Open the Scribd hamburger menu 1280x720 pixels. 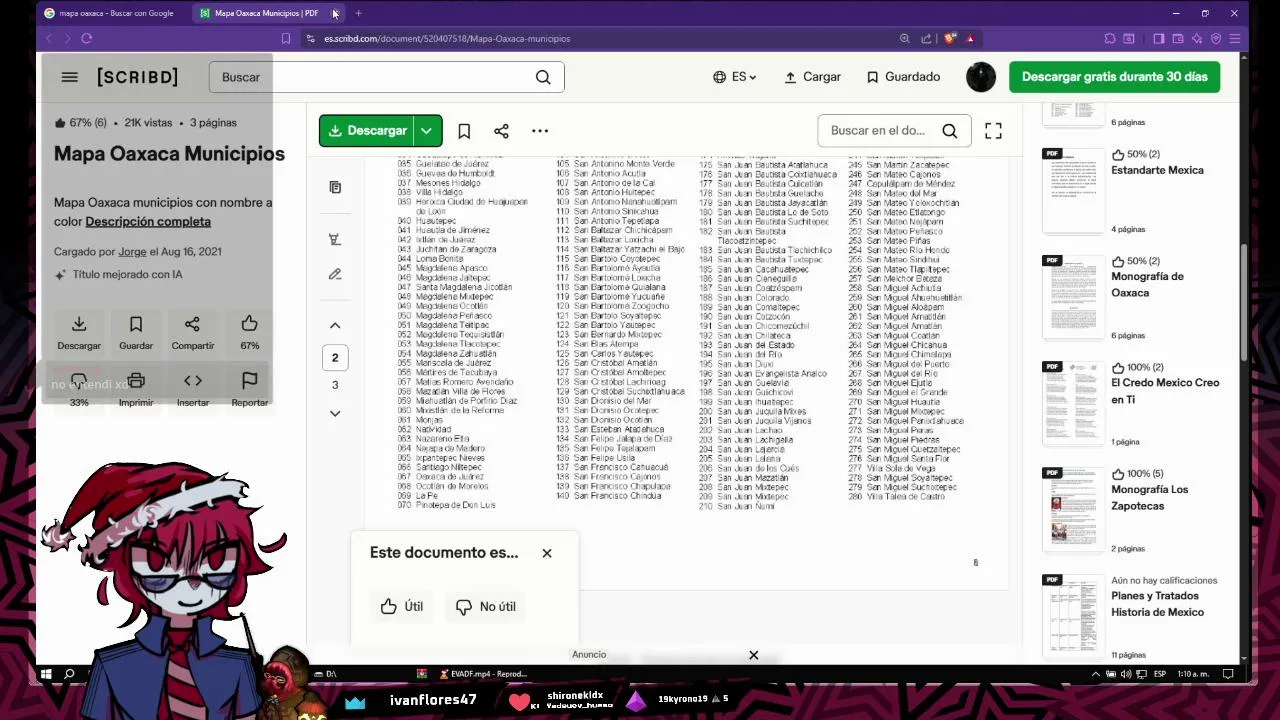(x=69, y=77)
